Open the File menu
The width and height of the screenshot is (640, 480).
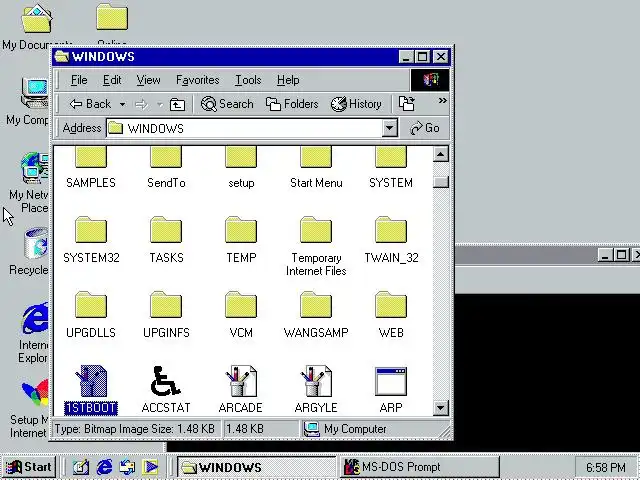pos(79,80)
